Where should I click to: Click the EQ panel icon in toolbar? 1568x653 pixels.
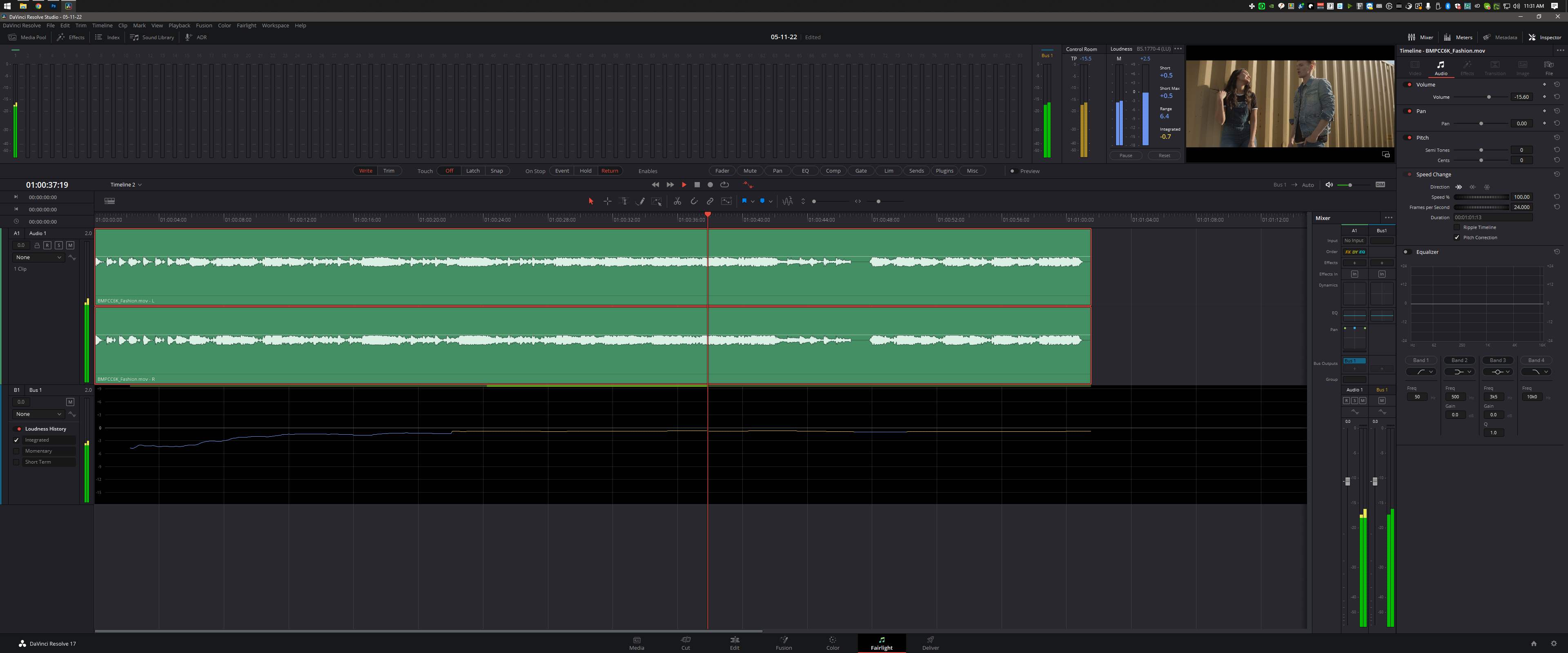807,171
